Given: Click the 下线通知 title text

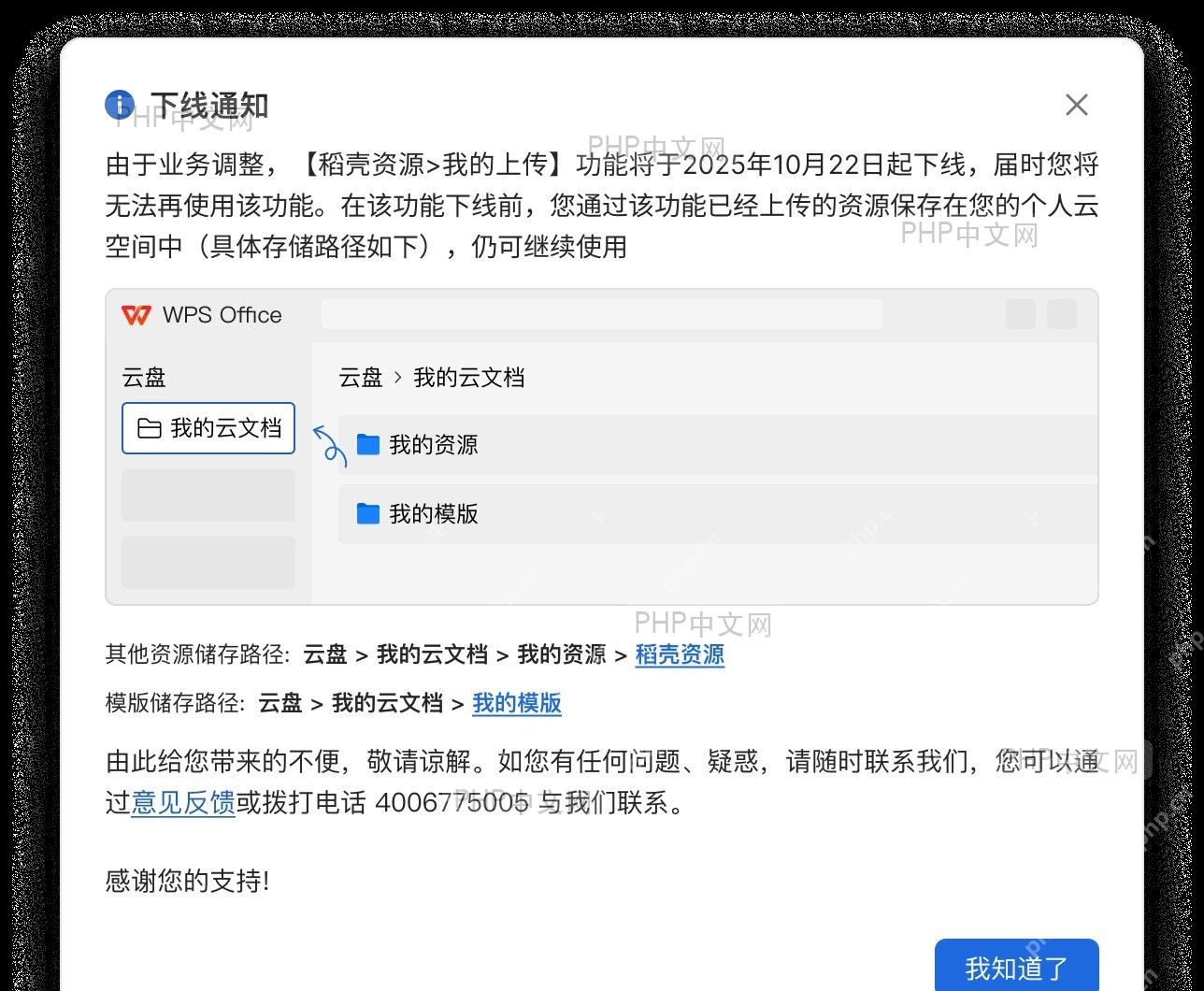Looking at the screenshot, I should [209, 106].
